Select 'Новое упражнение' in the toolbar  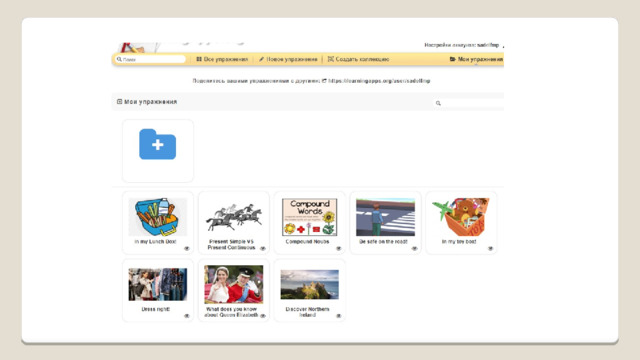(288, 59)
